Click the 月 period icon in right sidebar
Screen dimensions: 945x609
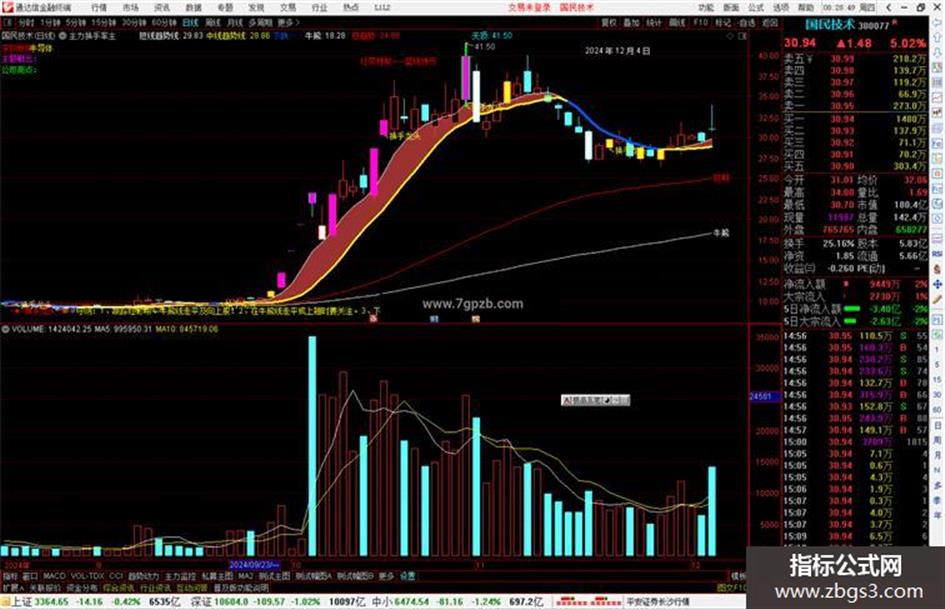pyautogui.click(x=937, y=455)
